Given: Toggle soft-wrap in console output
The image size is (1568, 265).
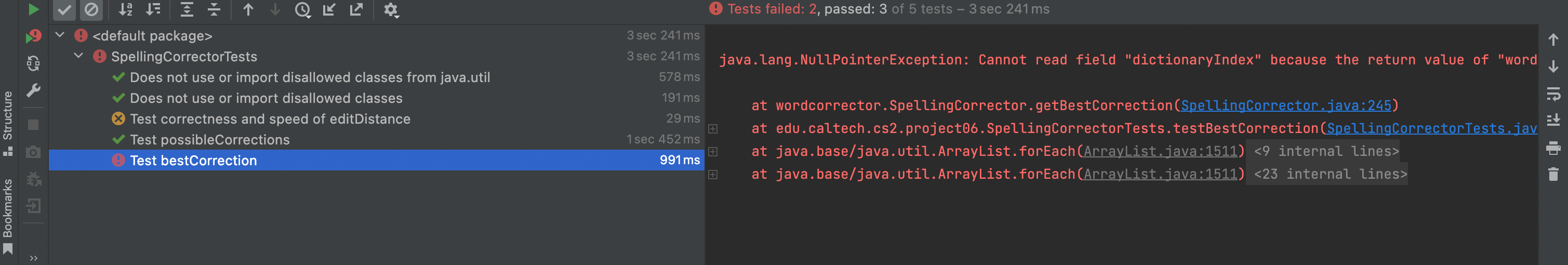Looking at the screenshot, I should pyautogui.click(x=1553, y=94).
